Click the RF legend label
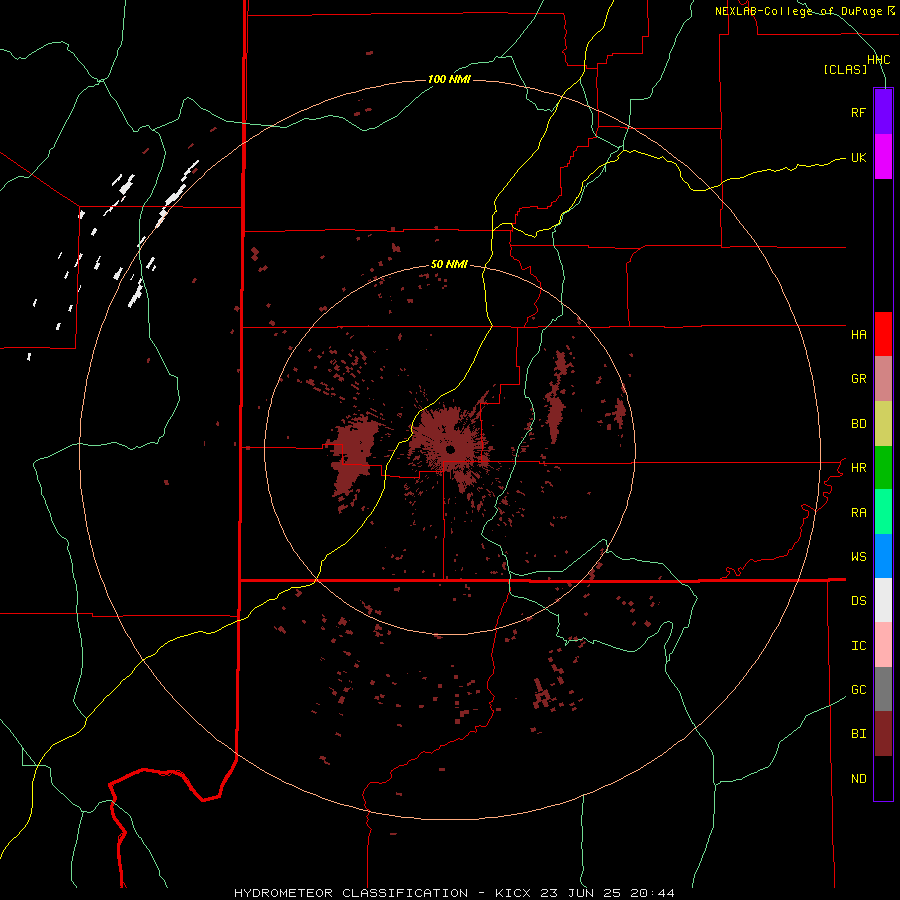Viewport: 900px width, 900px height. pos(858,112)
